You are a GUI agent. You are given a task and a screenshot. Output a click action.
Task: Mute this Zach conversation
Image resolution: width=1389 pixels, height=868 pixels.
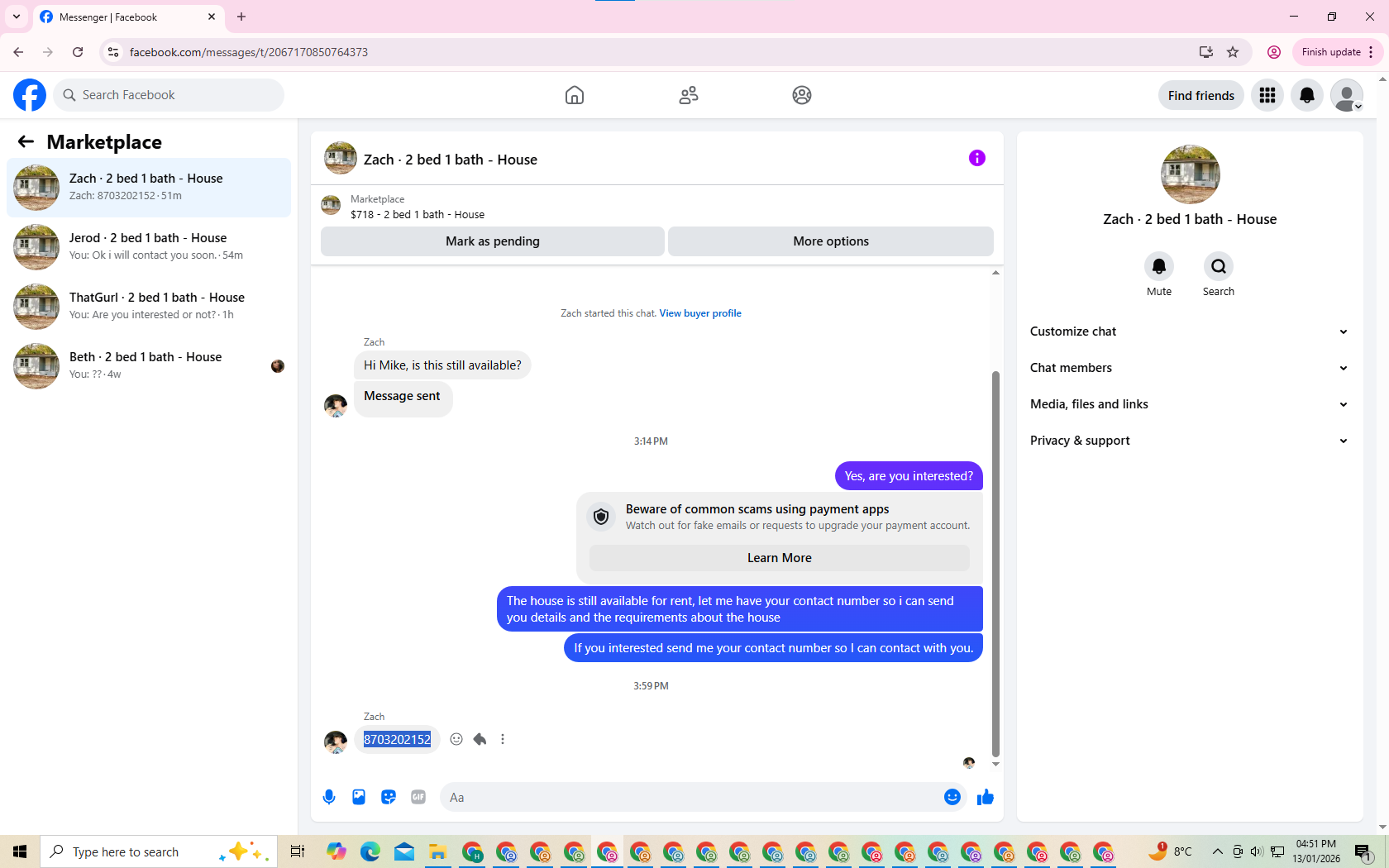coord(1159,266)
